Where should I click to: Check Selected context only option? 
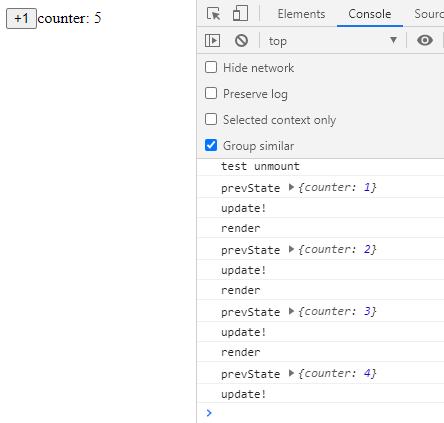pyautogui.click(x=211, y=119)
